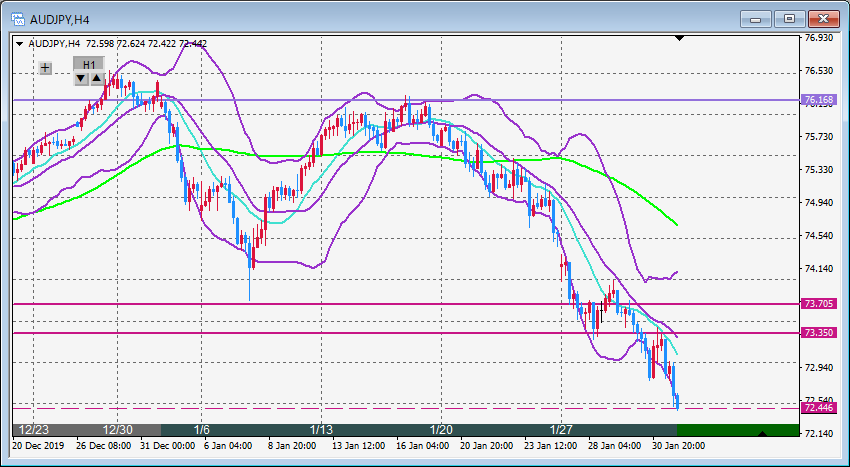The image size is (850, 467).
Task: Click the 72.140 price scale value
Action: coord(819,434)
